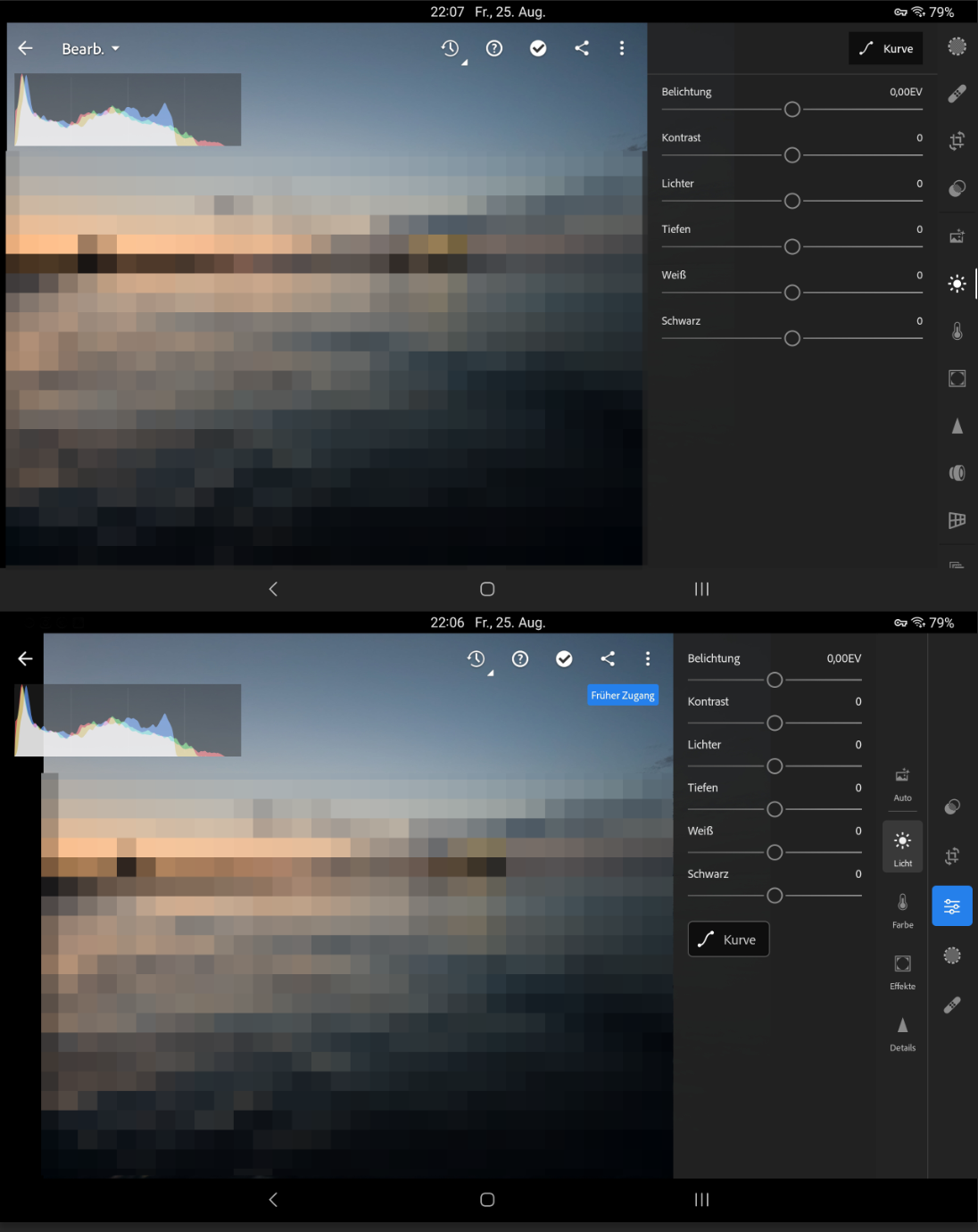Viewport: 978px width, 1232px height.
Task: Select the Healing tool icon
Action: 957,92
